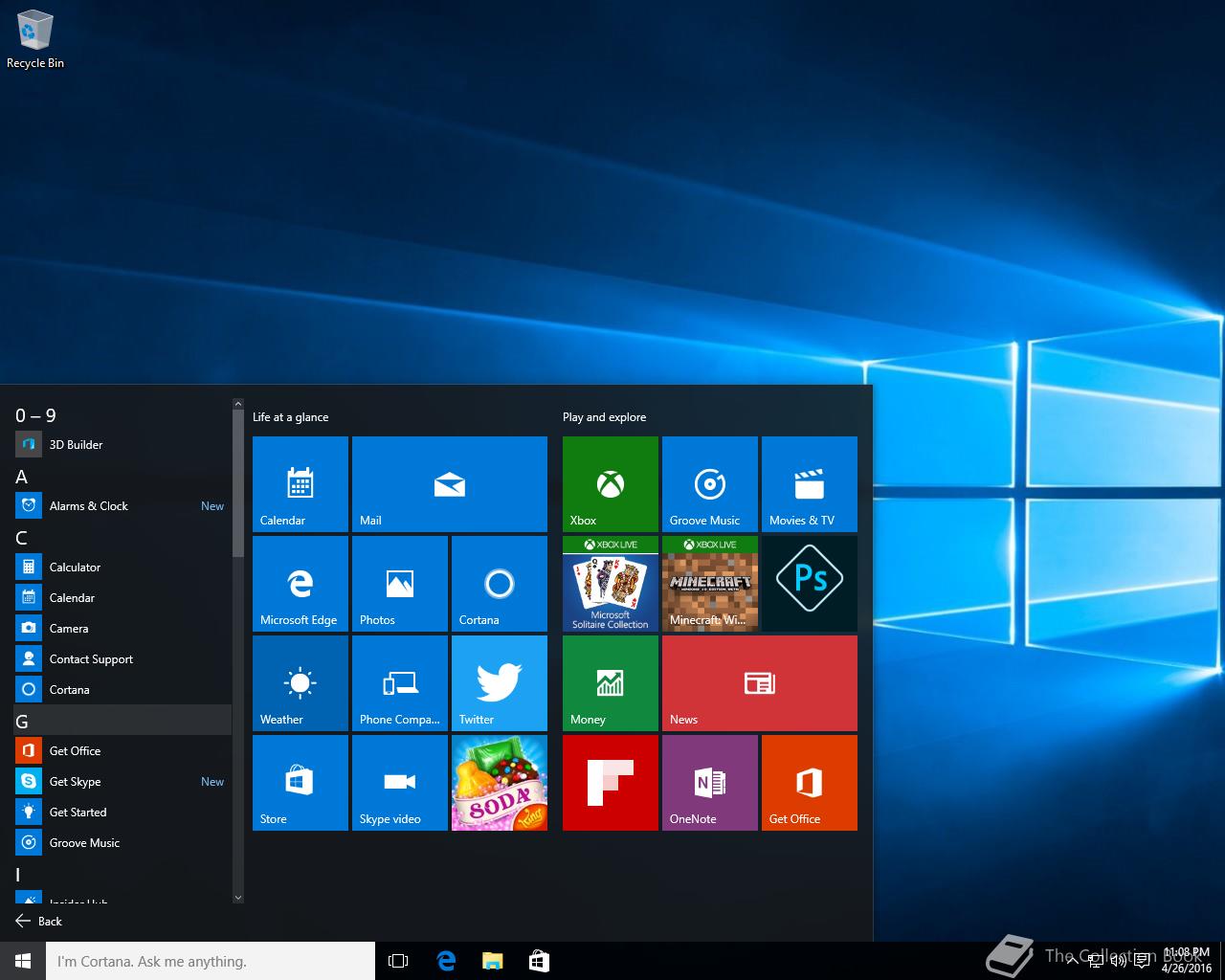
Task: Click the Windows Start button
Action: click(x=23, y=961)
